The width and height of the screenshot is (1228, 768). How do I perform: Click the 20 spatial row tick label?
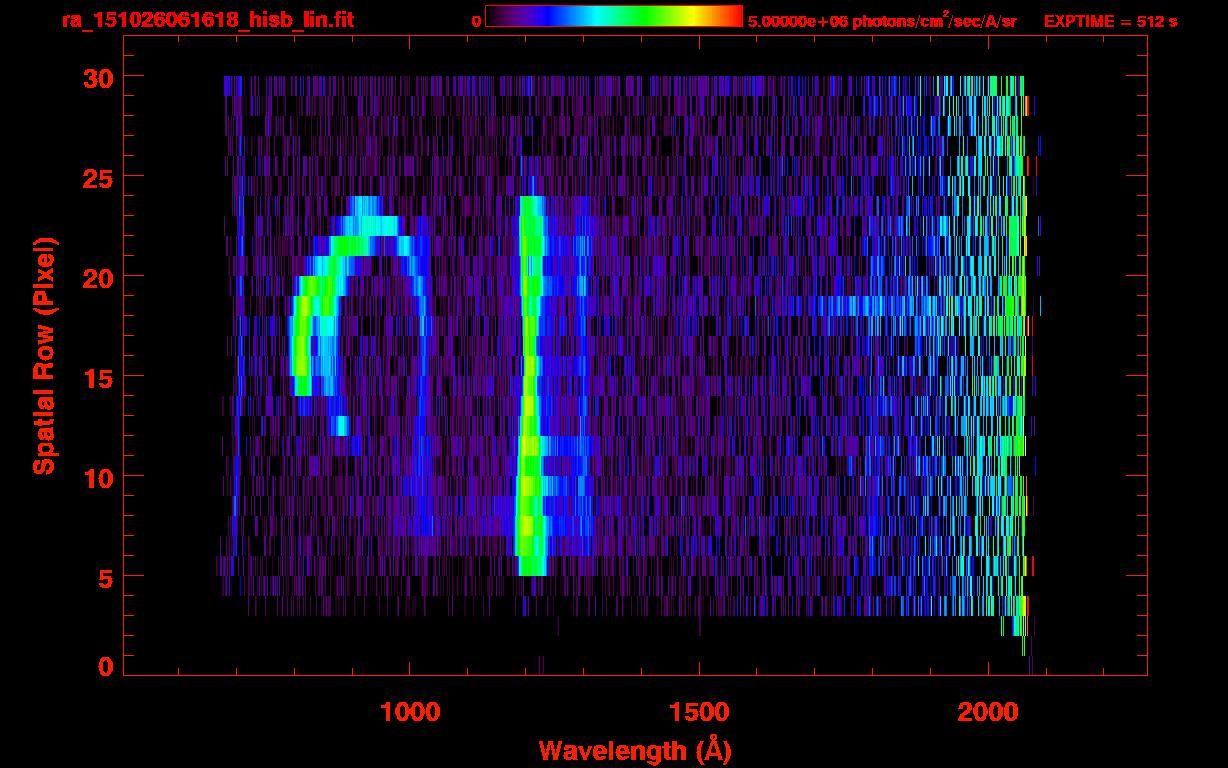tap(97, 276)
